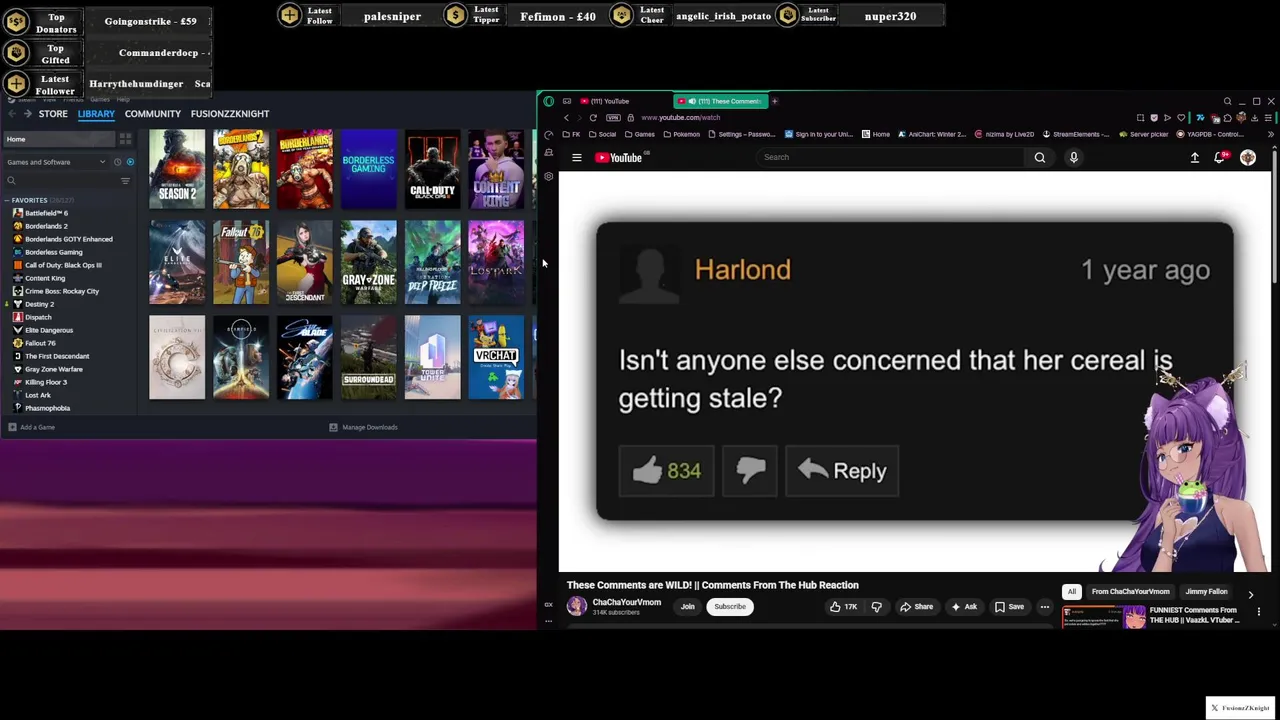
Task: Search tabs with the browser magnifier icon
Action: (1228, 101)
